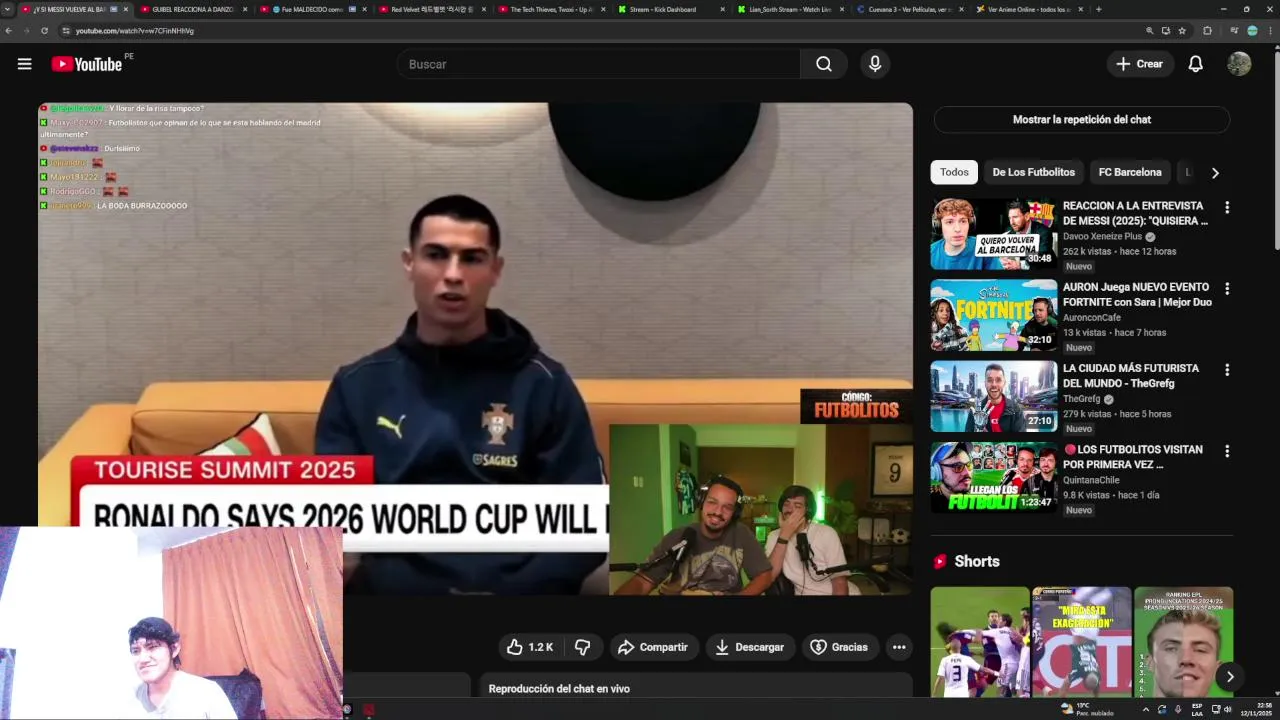The height and width of the screenshot is (720, 1280).
Task: Open media controls icon in browser toolbar
Action: (1235, 31)
